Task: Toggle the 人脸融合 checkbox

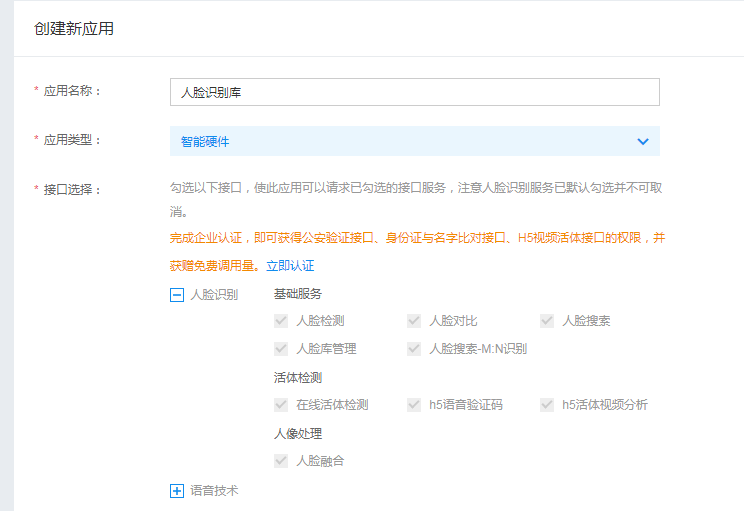Action: point(281,461)
